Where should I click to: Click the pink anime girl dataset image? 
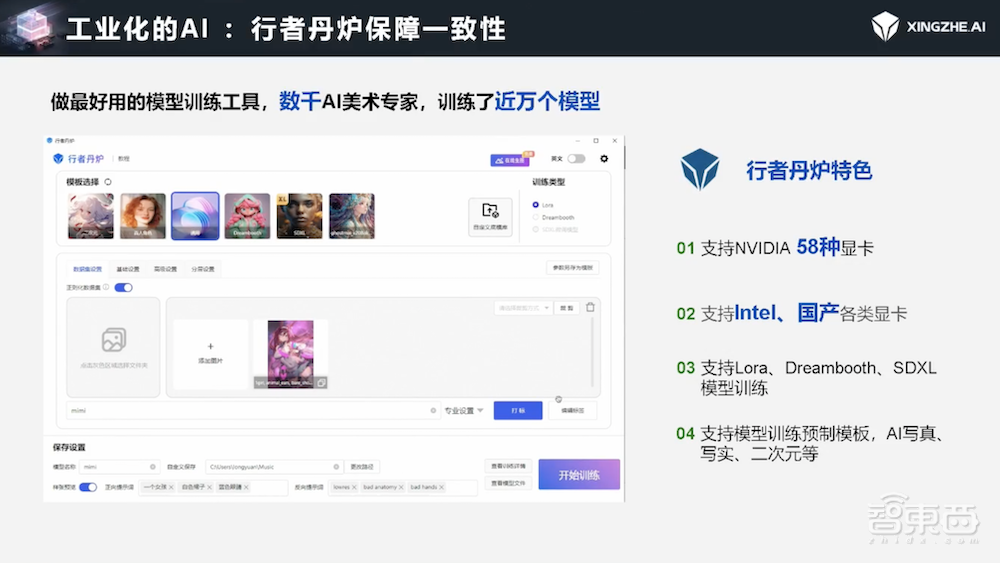(291, 354)
